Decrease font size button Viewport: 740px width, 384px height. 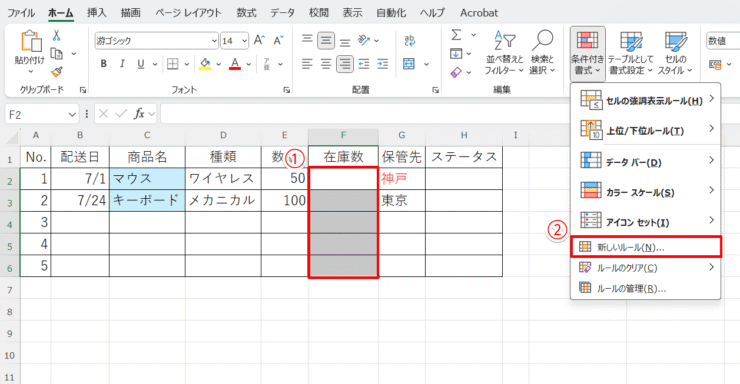tap(278, 41)
